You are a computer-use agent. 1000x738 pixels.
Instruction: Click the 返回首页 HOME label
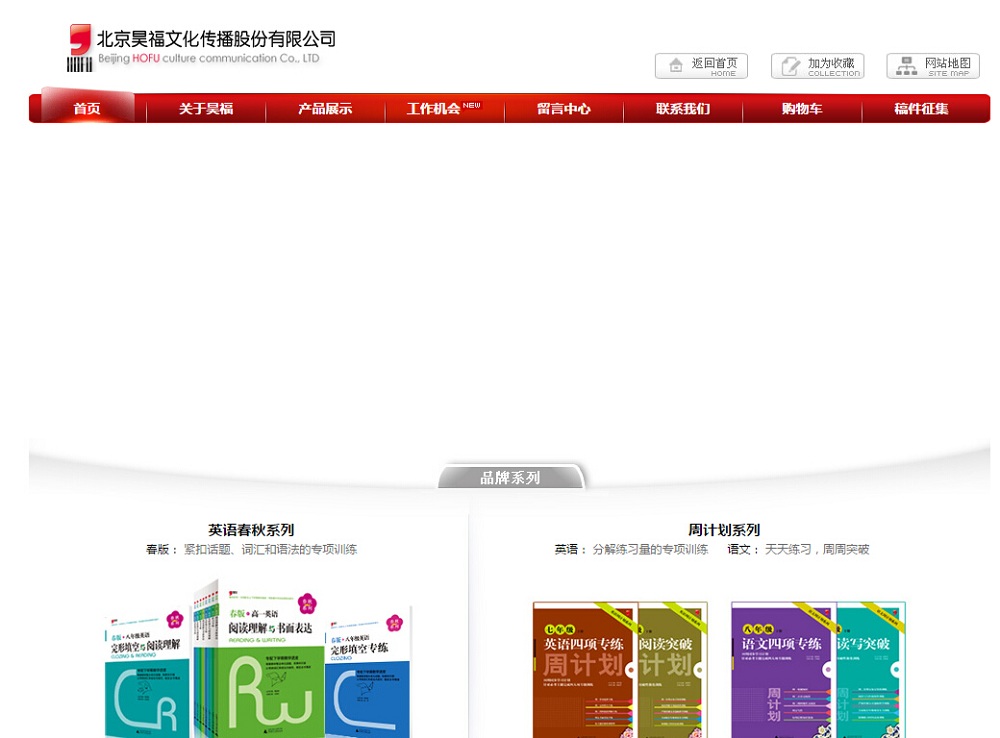point(714,66)
